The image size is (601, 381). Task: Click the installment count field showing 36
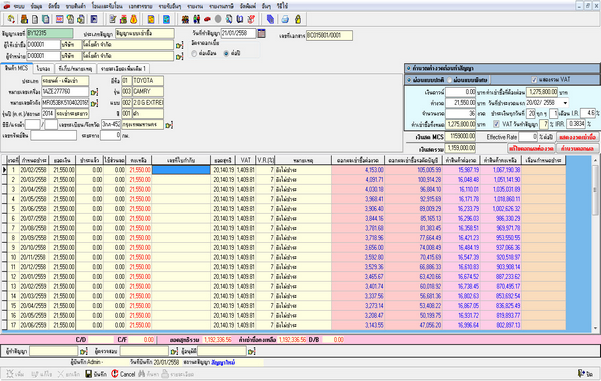click(460, 113)
